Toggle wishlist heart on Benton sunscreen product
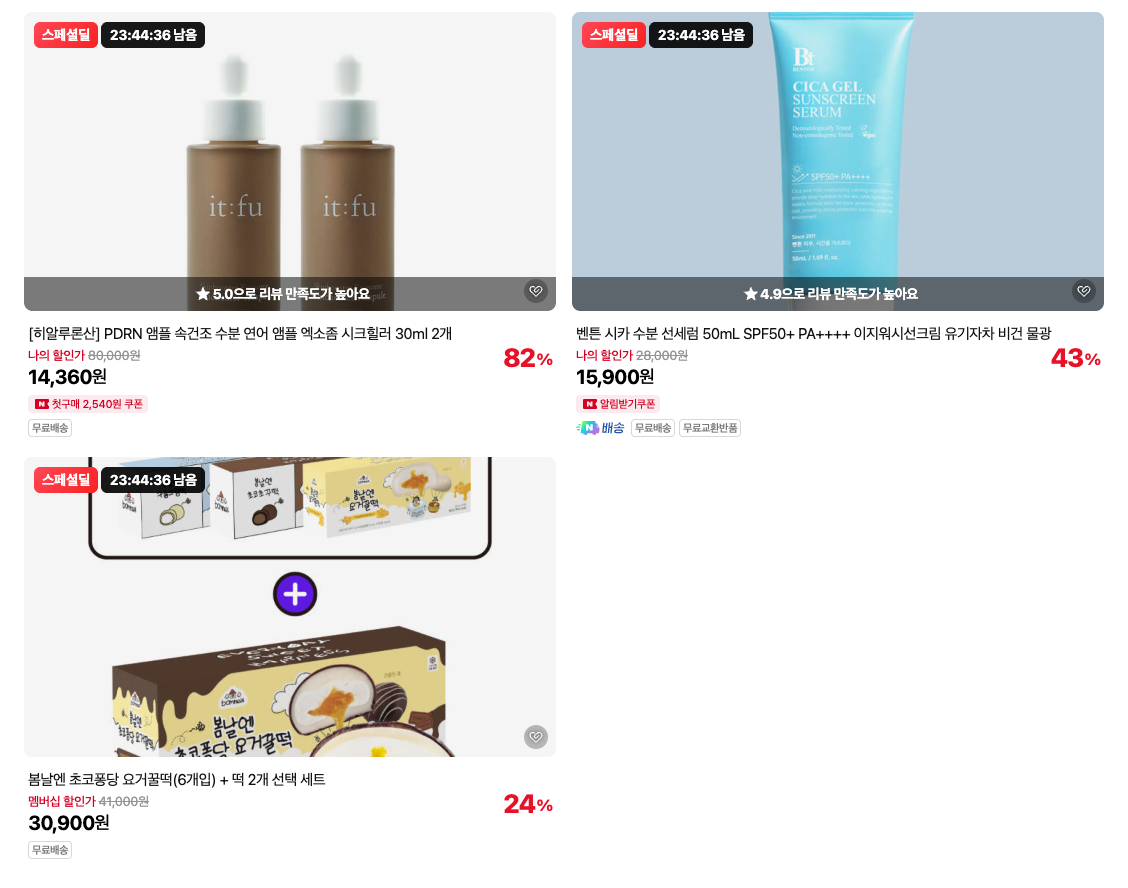Screen dimensions: 1128x888 [x=1083, y=291]
